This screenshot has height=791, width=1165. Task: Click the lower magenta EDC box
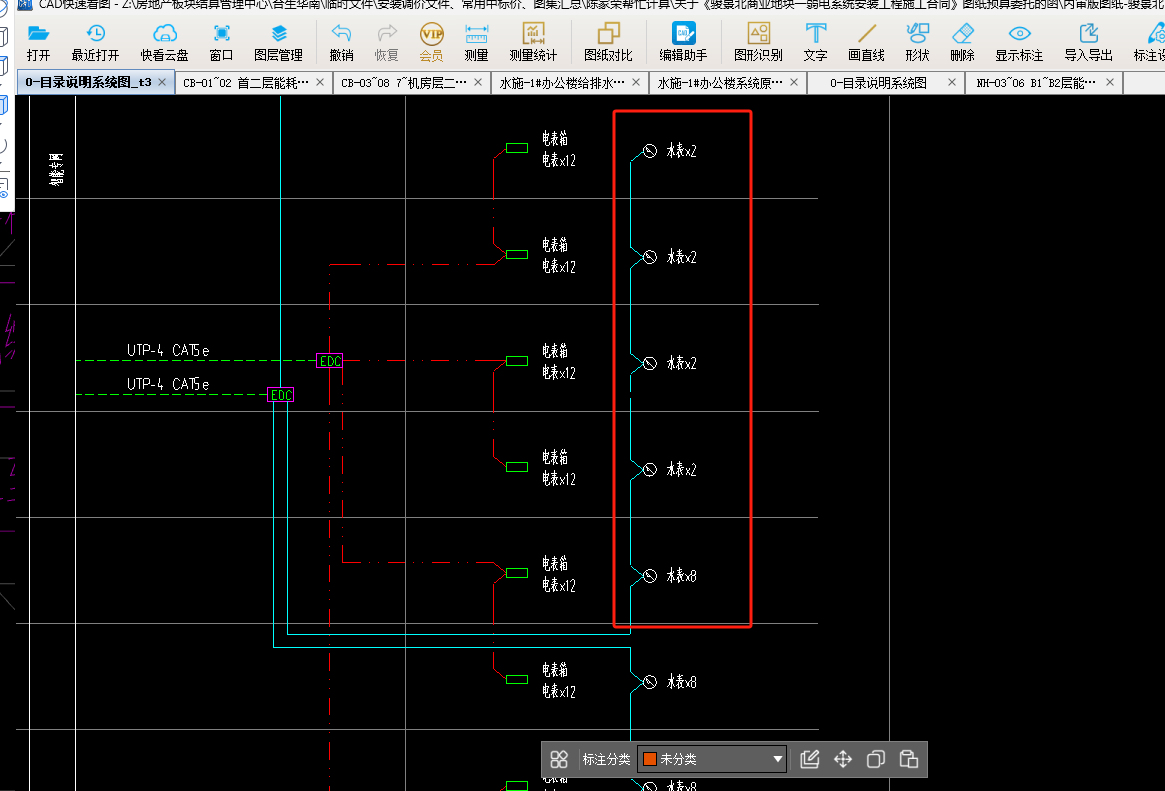tap(281, 395)
